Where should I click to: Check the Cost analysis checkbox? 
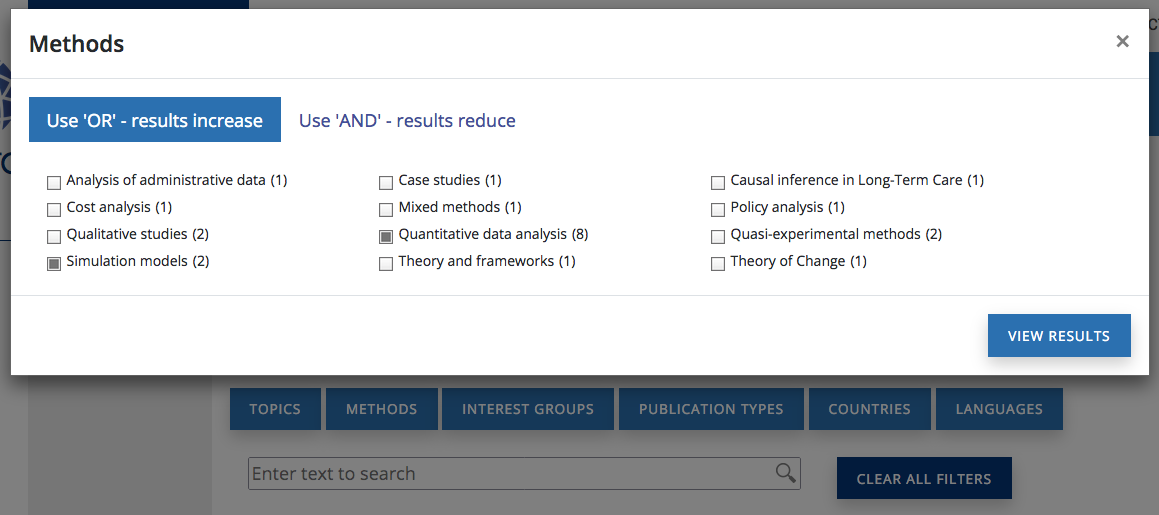(x=54, y=209)
